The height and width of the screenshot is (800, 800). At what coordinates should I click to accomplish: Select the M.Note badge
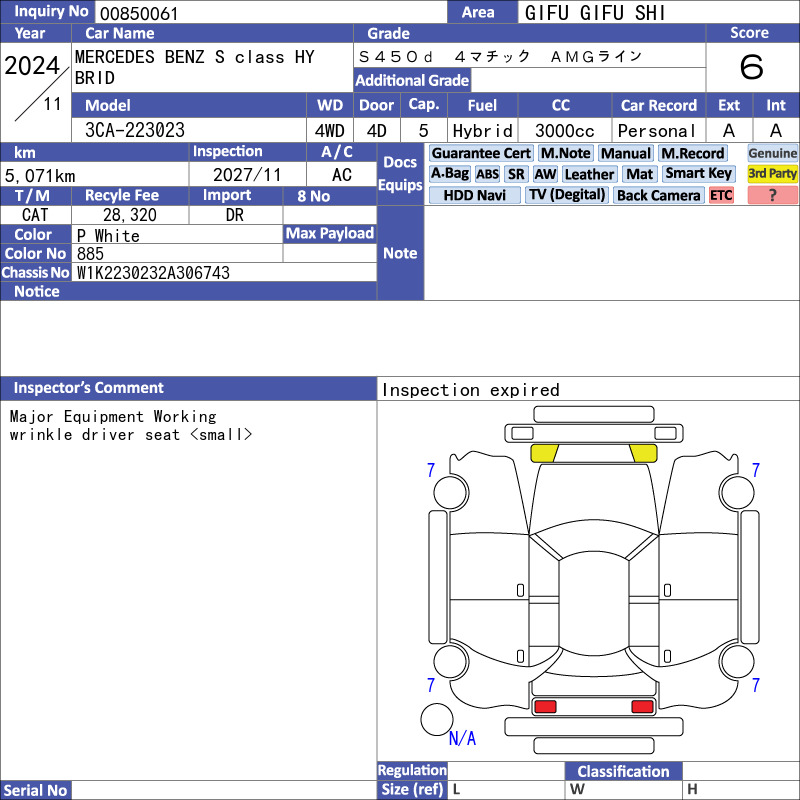point(565,153)
